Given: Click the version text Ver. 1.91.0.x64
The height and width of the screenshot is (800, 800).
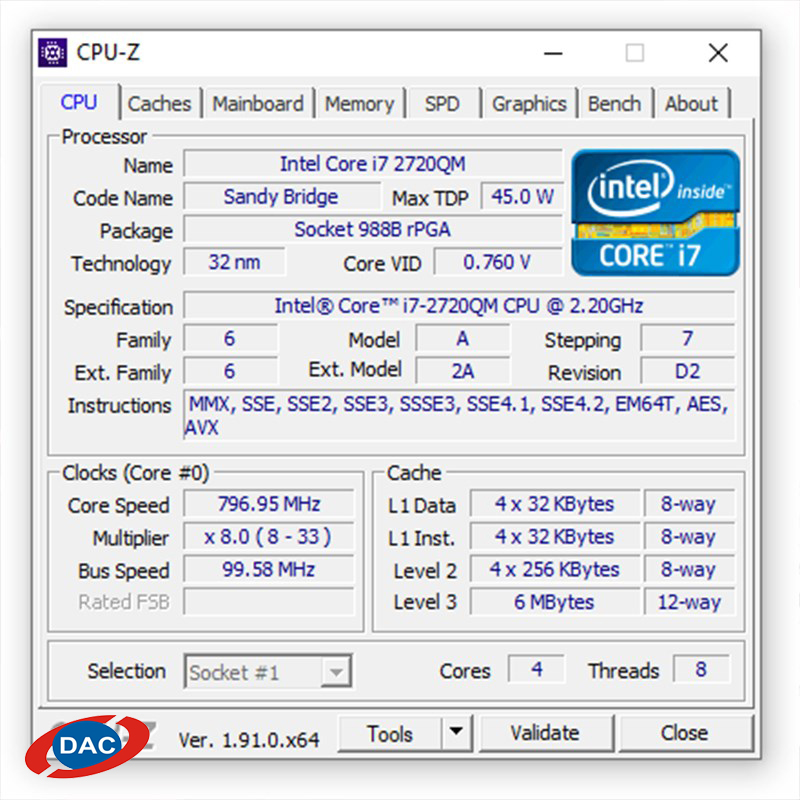Looking at the screenshot, I should tap(249, 739).
